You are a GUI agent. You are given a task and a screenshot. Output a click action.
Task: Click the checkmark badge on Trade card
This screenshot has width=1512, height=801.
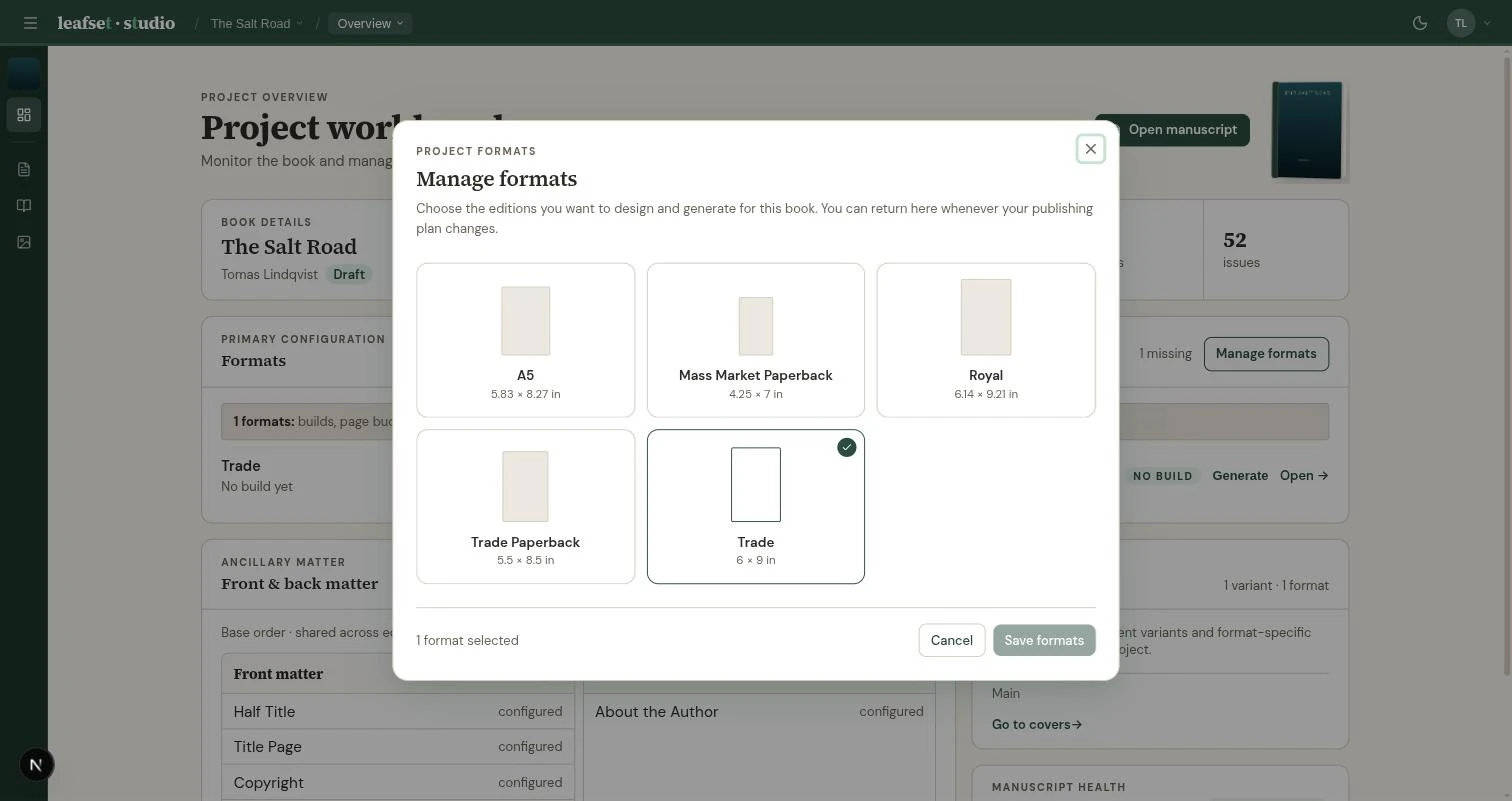pyautogui.click(x=847, y=447)
